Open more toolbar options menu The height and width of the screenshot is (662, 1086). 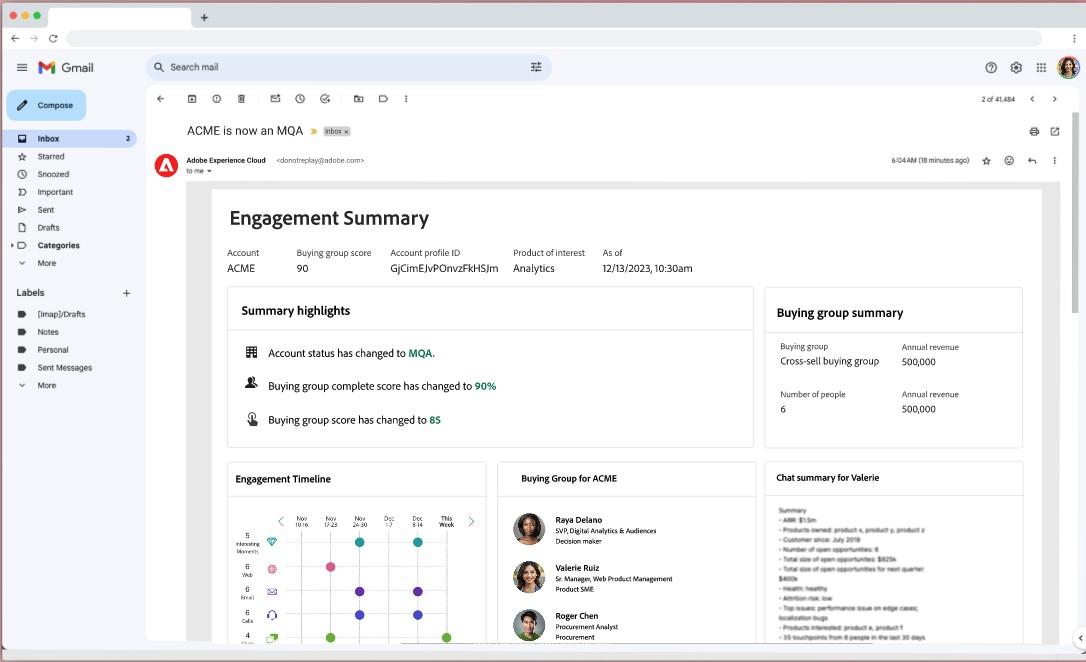point(406,99)
